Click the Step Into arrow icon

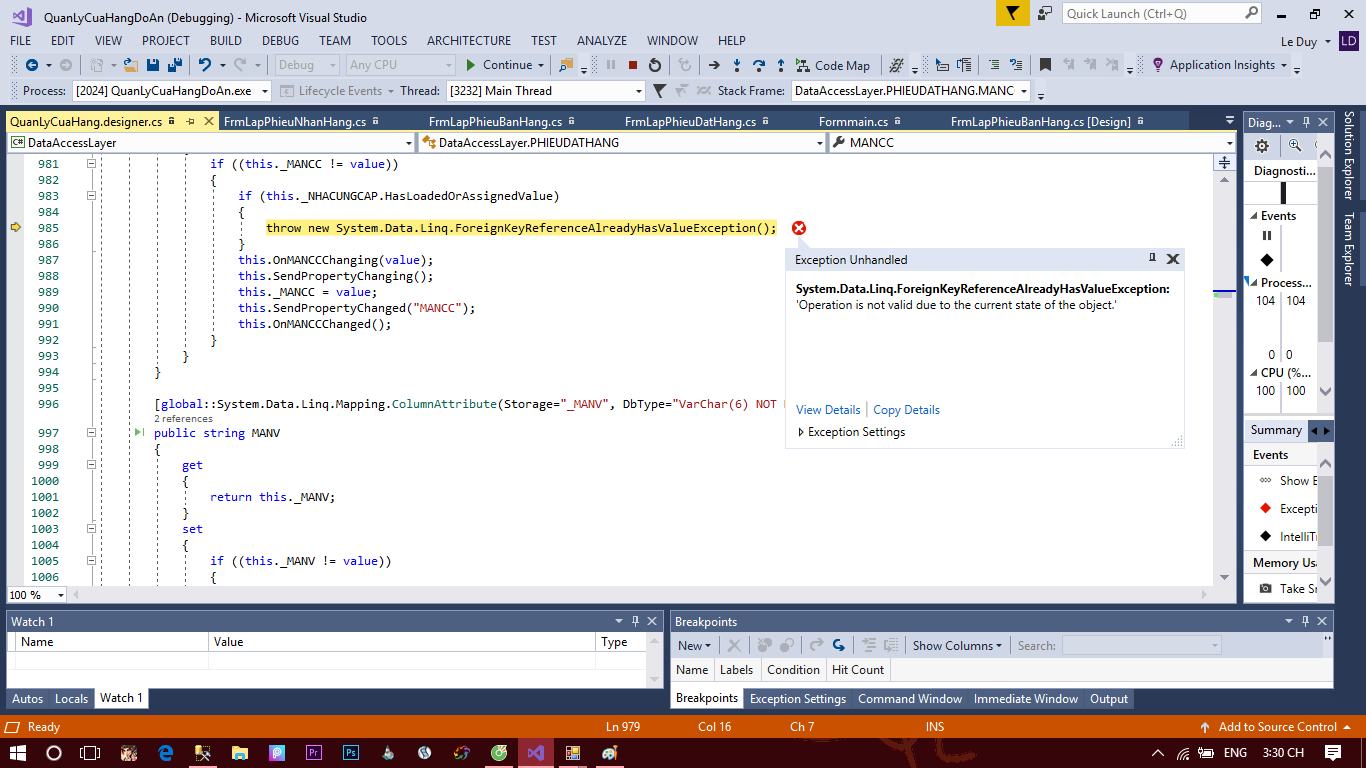coord(737,65)
